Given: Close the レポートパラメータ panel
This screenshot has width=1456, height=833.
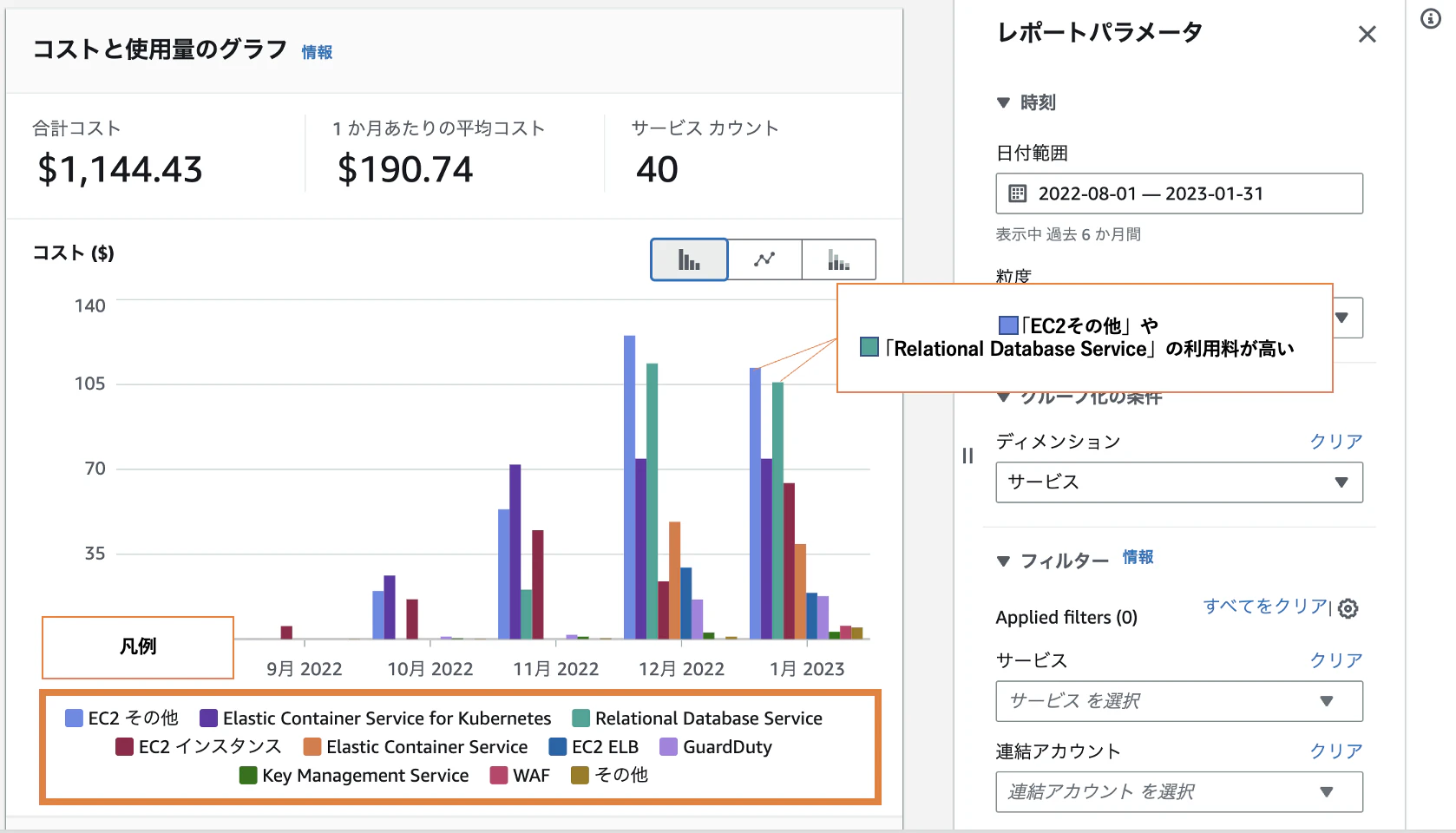Looking at the screenshot, I should click(1367, 34).
